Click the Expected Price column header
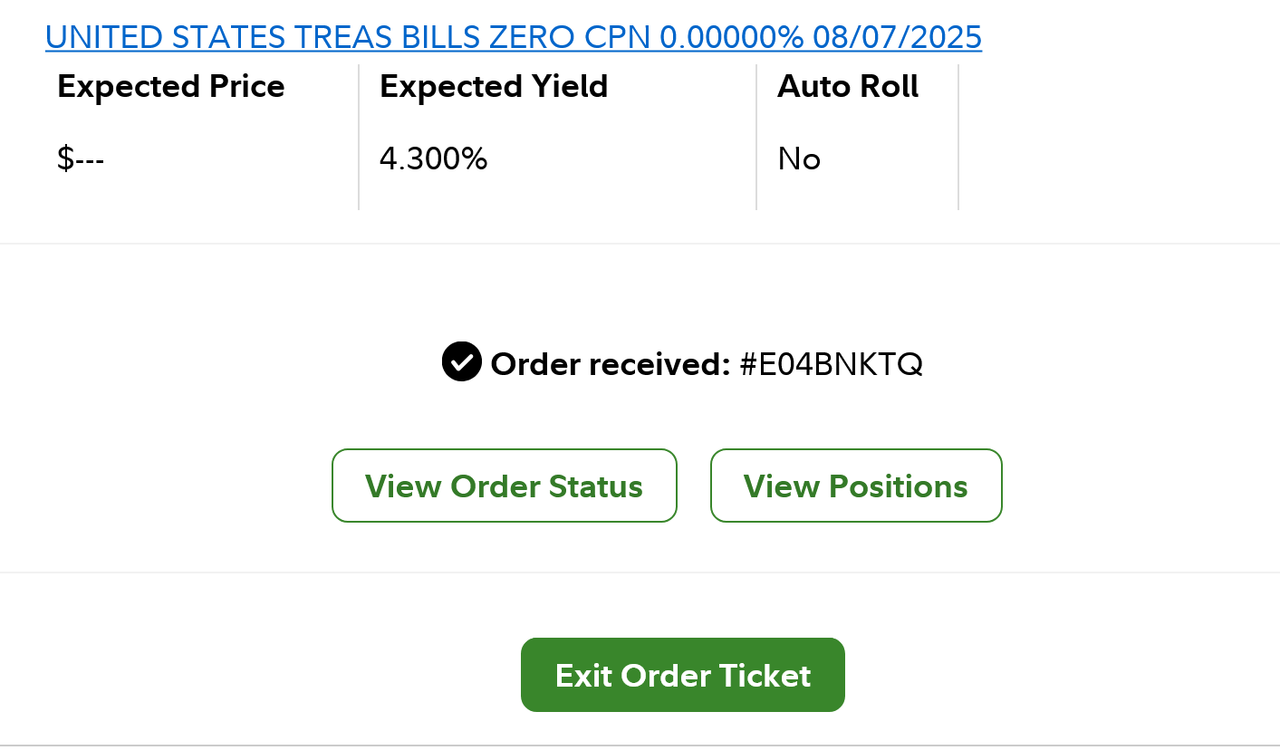The height and width of the screenshot is (750, 1280). pos(171,87)
